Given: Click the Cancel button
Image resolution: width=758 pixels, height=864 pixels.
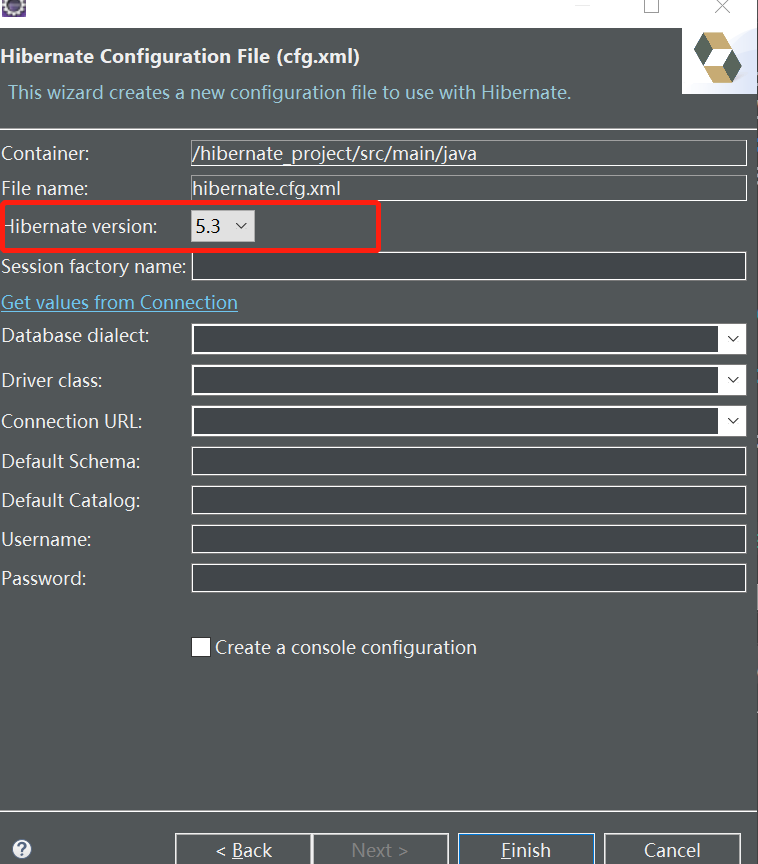Looking at the screenshot, I should (x=672, y=850).
